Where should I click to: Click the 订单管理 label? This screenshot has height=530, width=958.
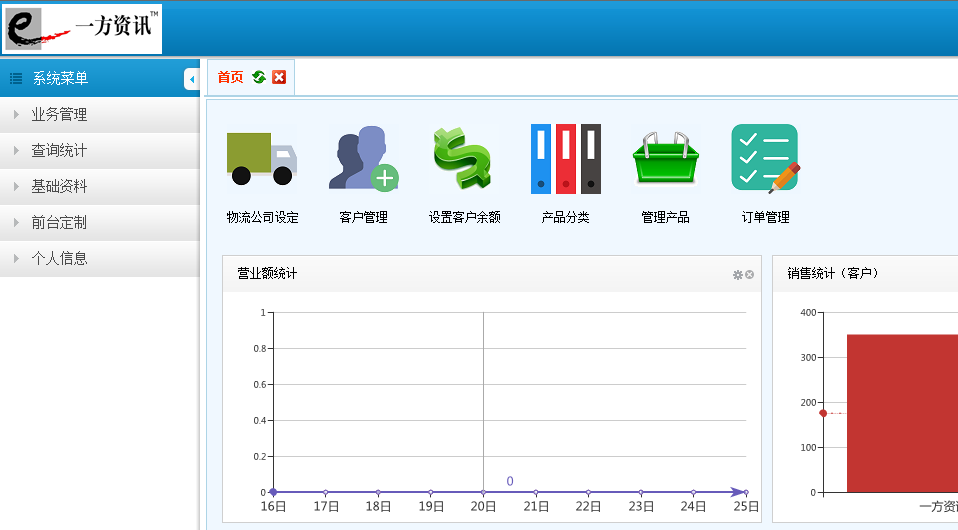point(766,217)
